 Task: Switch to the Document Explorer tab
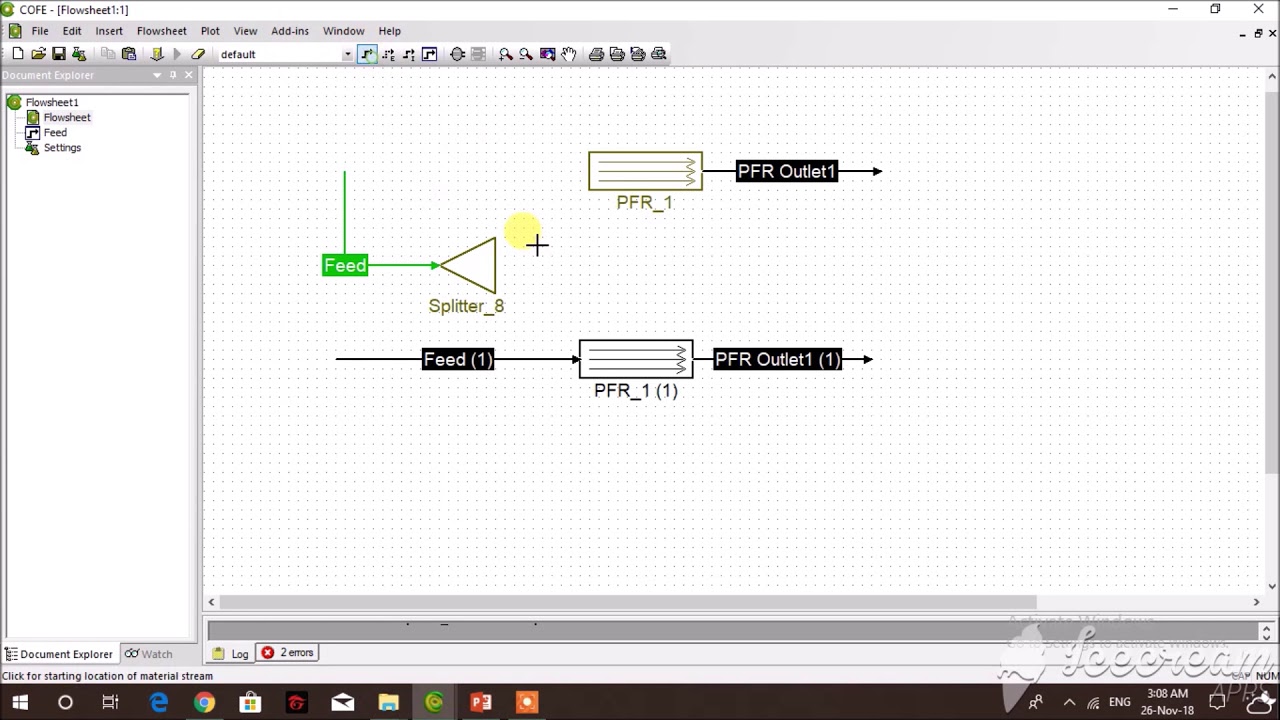coord(58,654)
